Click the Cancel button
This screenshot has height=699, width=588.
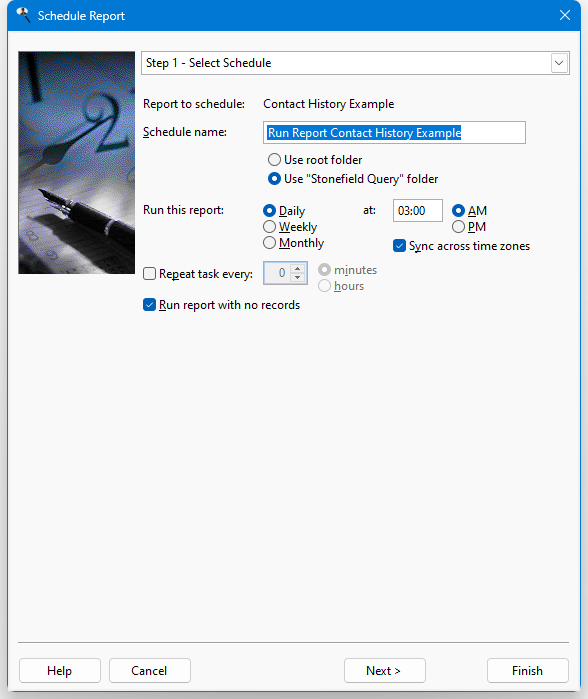pyautogui.click(x=150, y=670)
